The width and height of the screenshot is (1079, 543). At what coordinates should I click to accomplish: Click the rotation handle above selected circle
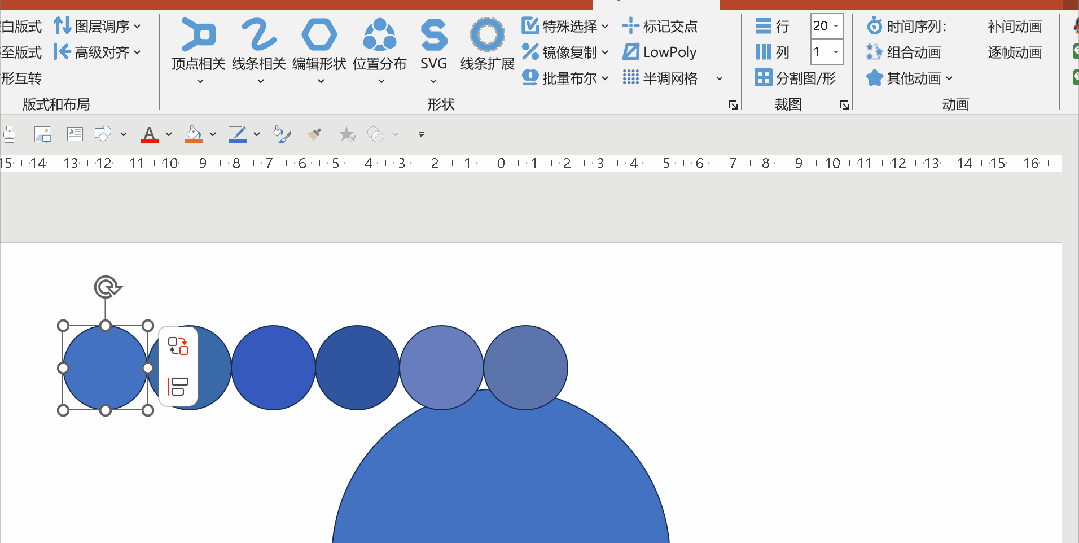(x=107, y=287)
